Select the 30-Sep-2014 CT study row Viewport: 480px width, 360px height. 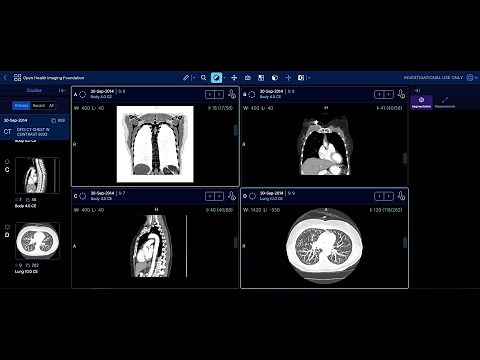point(34,127)
